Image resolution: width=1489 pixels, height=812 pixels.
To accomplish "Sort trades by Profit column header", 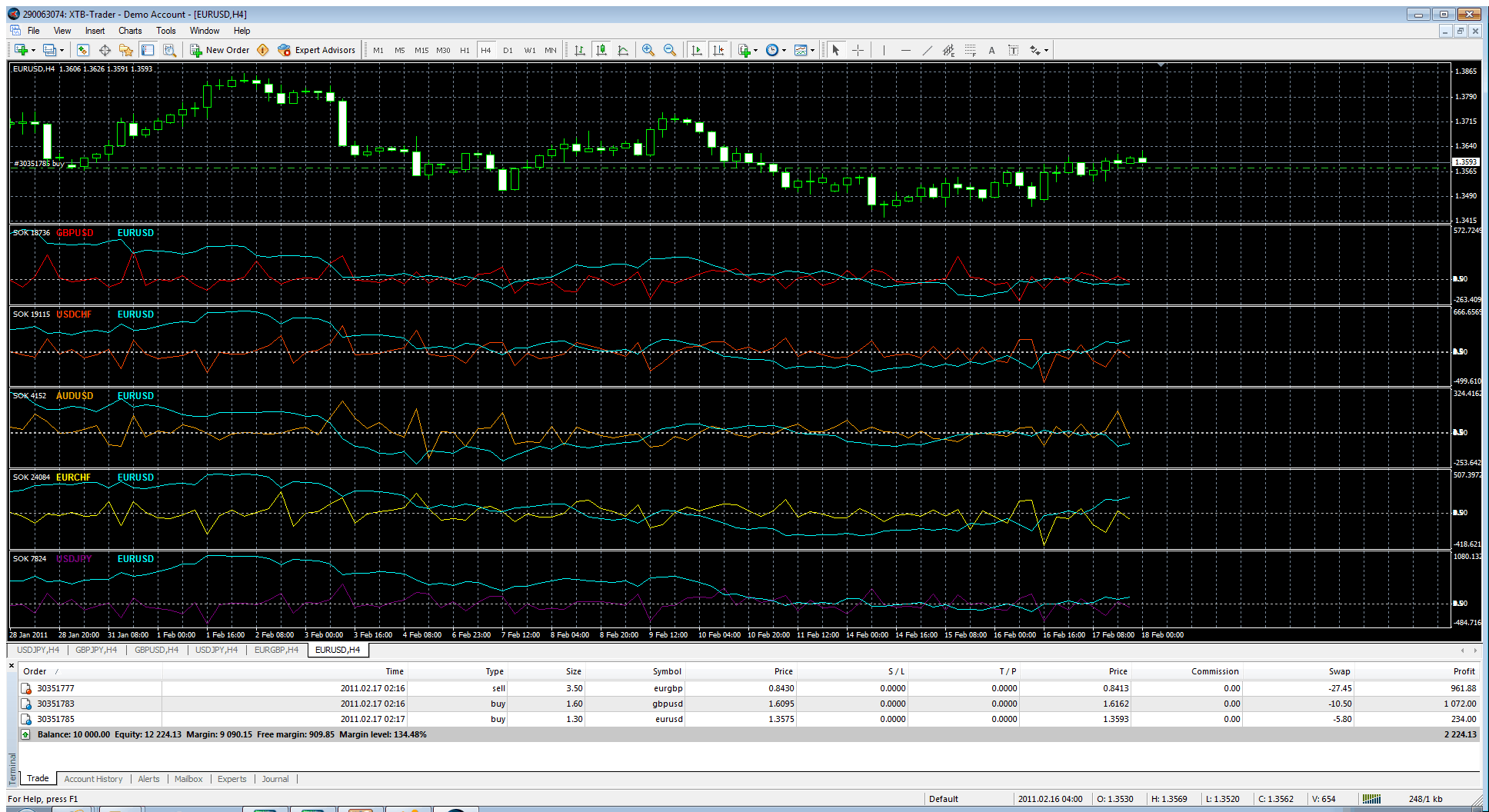I will (x=1464, y=671).
